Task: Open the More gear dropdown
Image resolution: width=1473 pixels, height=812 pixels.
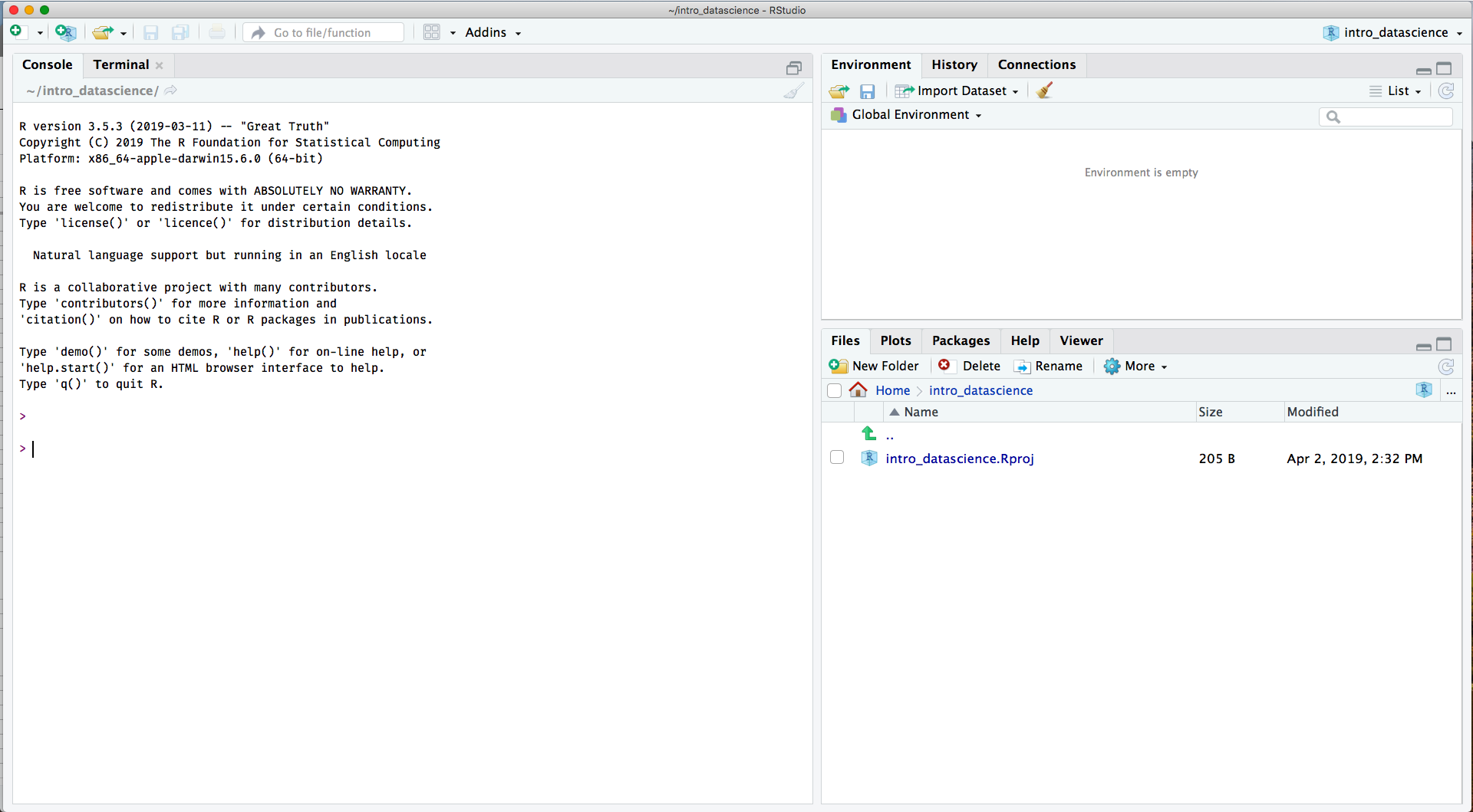Action: [x=1136, y=367]
